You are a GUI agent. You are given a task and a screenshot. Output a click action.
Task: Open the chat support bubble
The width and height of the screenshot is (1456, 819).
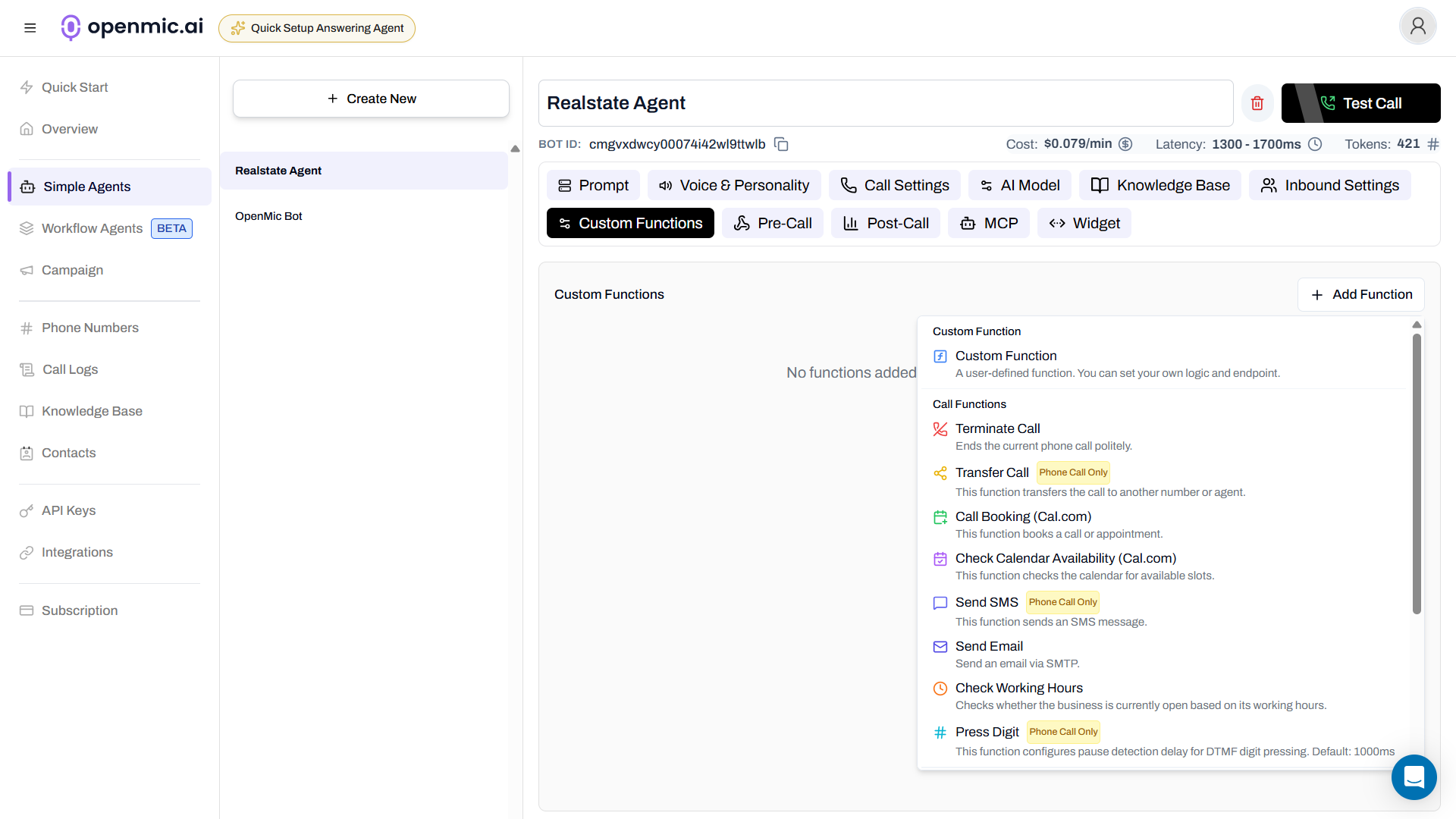pos(1414,777)
